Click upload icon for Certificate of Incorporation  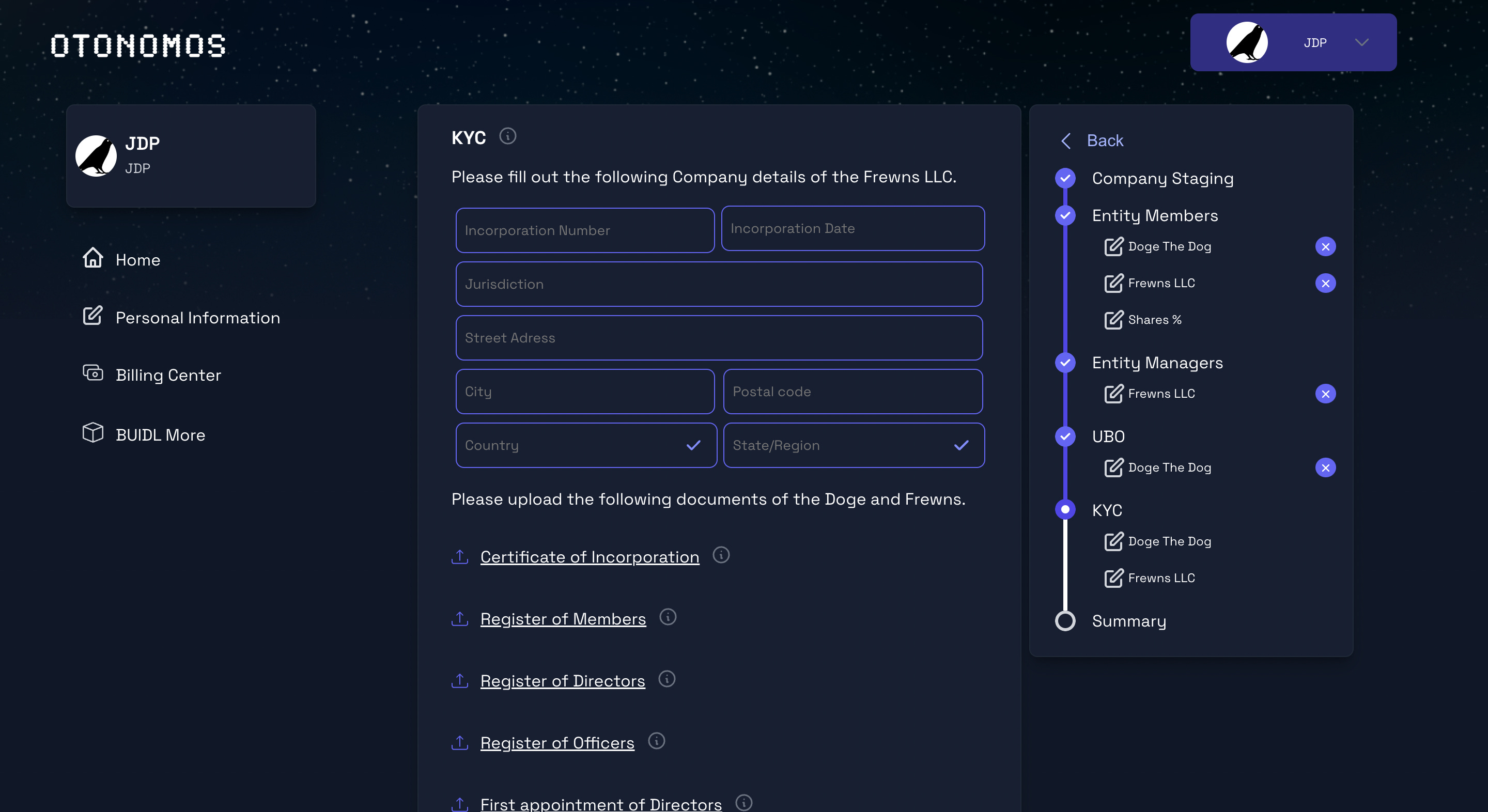(x=459, y=557)
